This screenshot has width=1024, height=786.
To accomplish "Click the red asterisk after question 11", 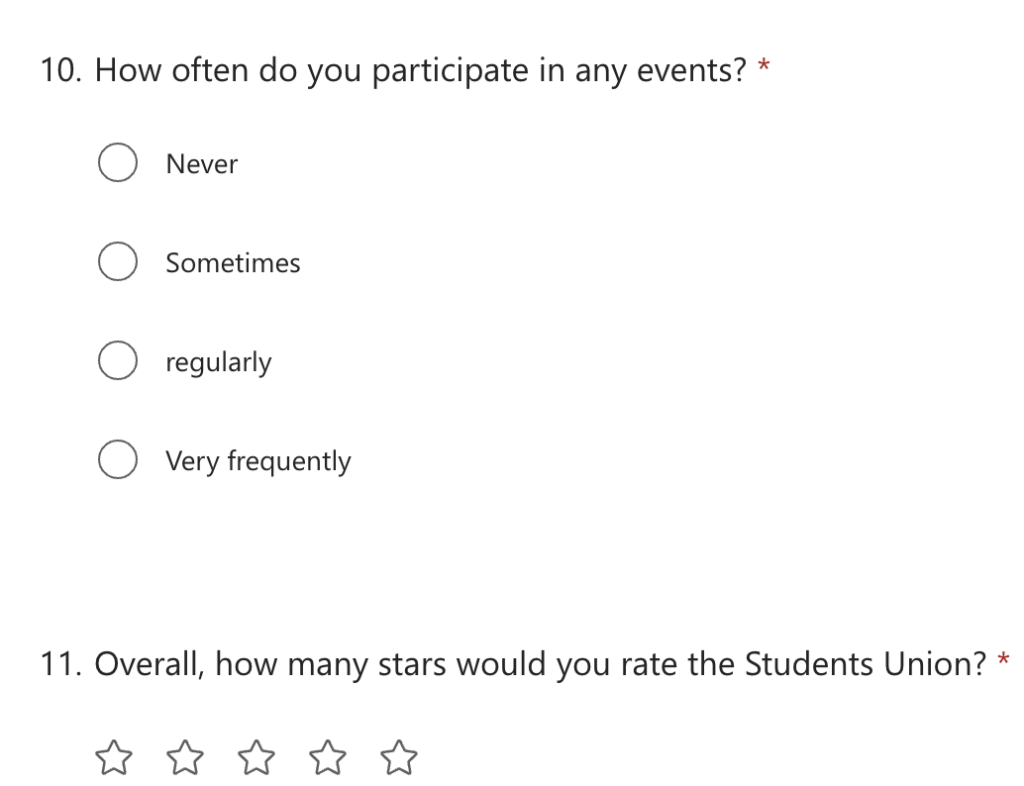I will (1003, 660).
